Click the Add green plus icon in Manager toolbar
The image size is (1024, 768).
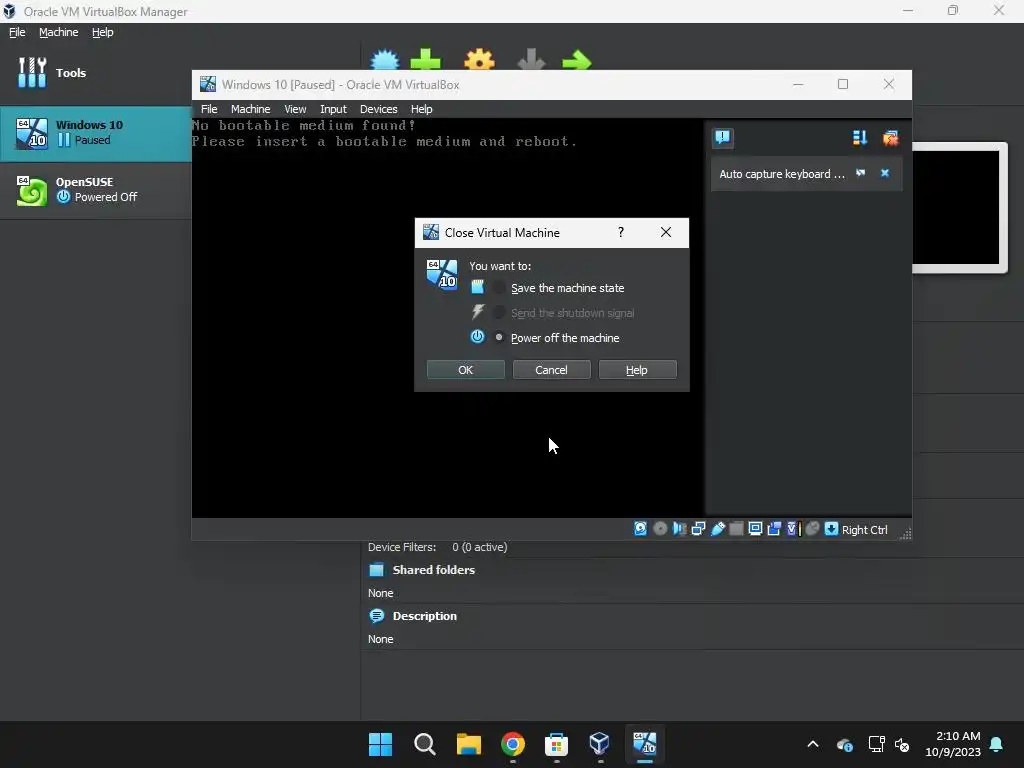pos(425,60)
